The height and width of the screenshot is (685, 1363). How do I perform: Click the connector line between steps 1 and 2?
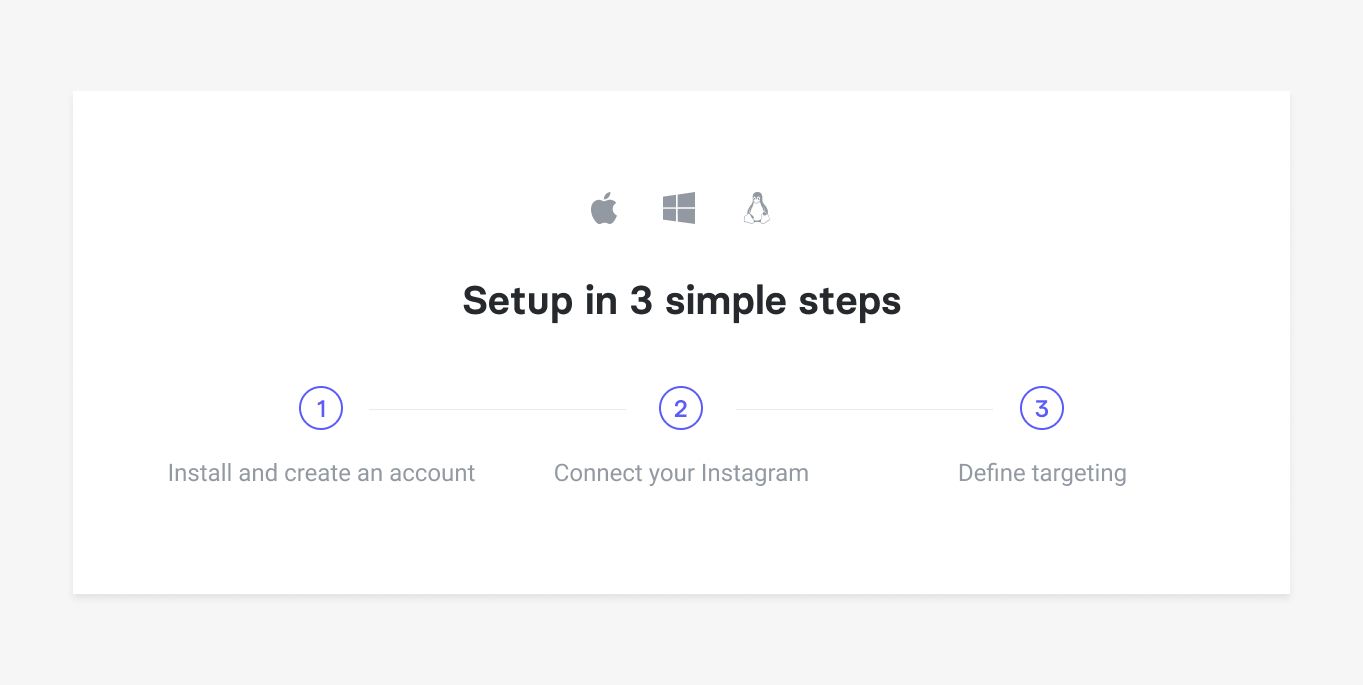tap(498, 409)
